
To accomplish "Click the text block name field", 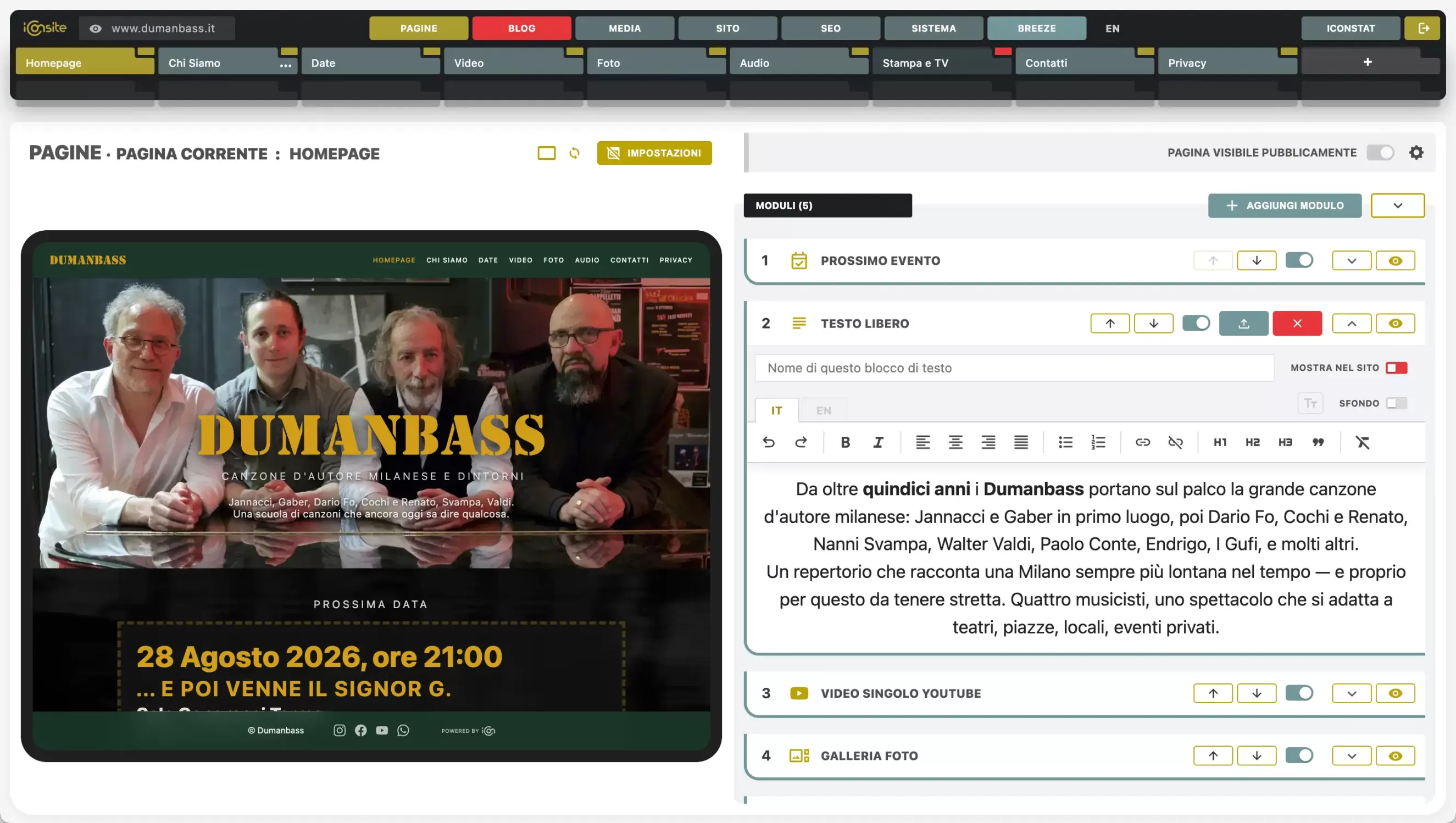I will click(x=1014, y=368).
